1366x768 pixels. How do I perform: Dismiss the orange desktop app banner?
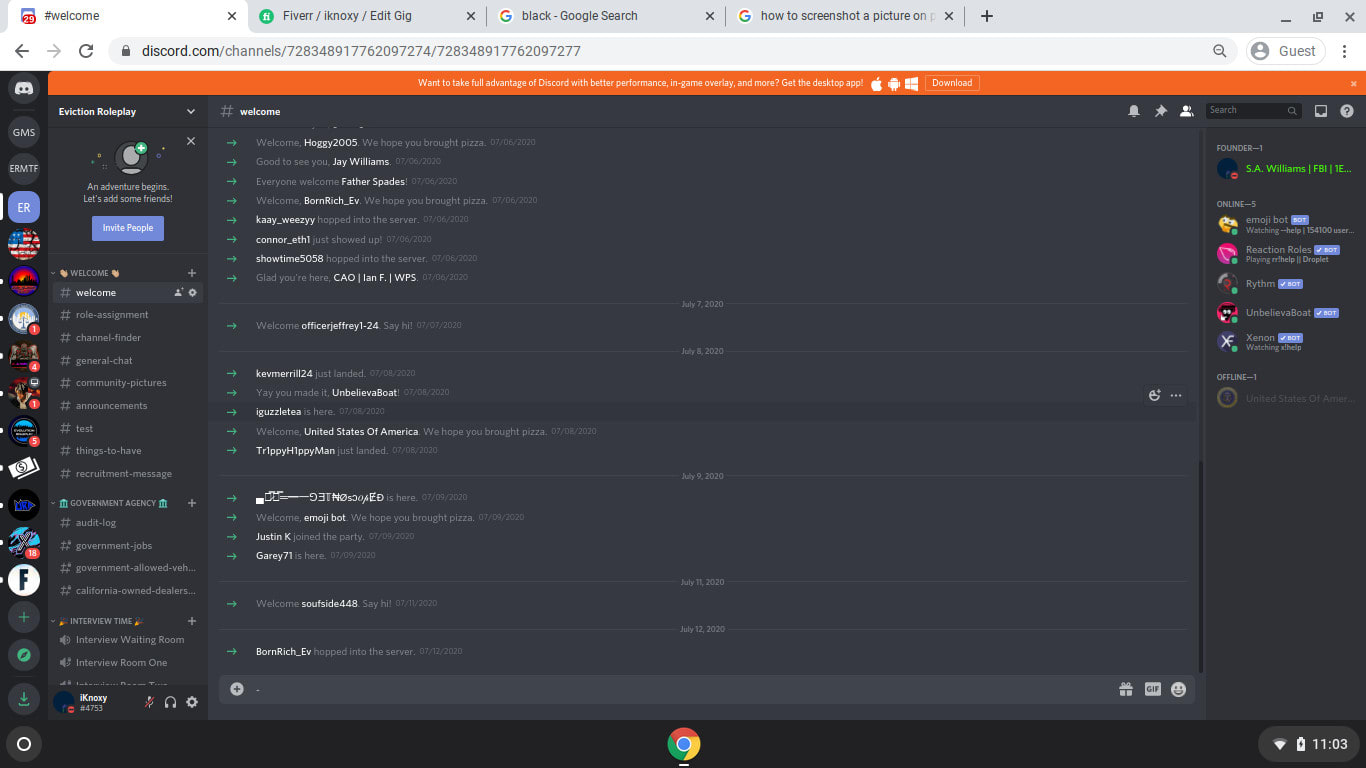[x=1354, y=83]
